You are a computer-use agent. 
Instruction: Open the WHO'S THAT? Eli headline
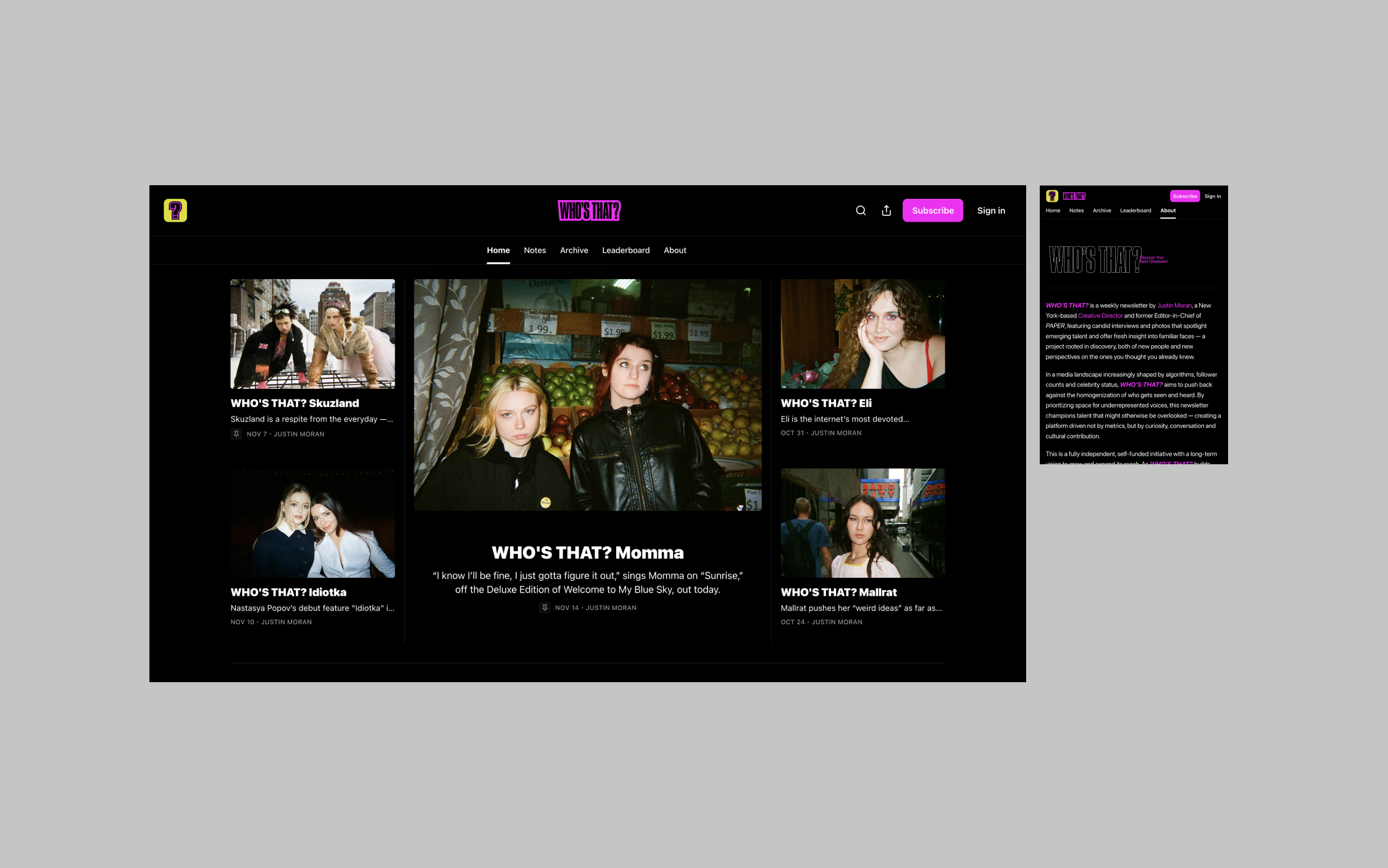pyautogui.click(x=826, y=403)
